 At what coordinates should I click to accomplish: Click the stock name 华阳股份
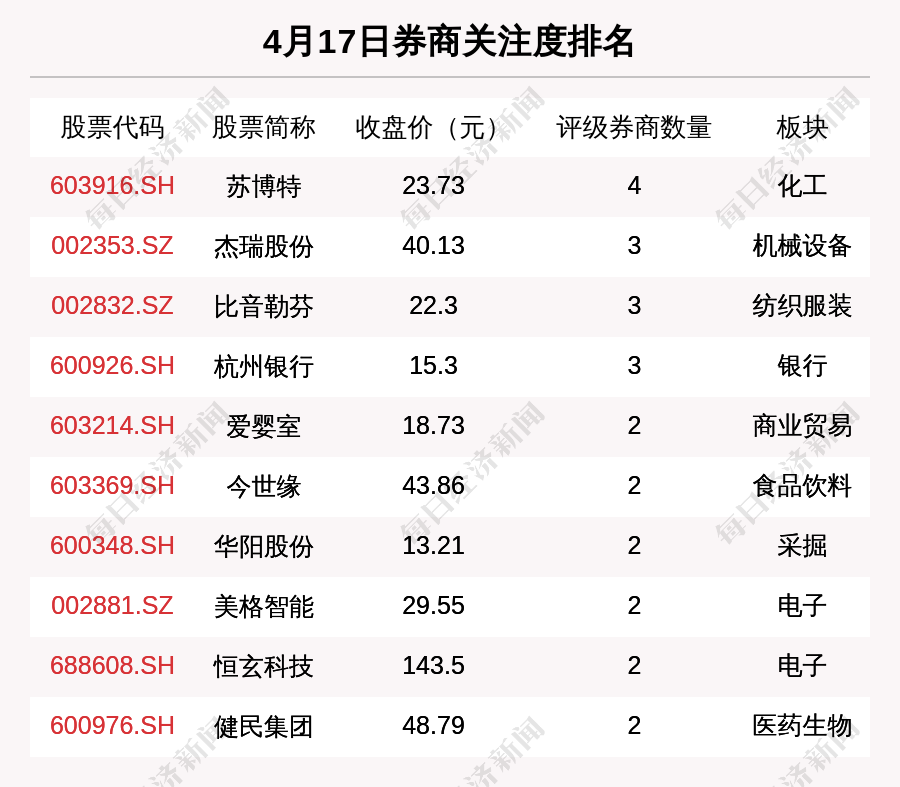[x=263, y=546]
